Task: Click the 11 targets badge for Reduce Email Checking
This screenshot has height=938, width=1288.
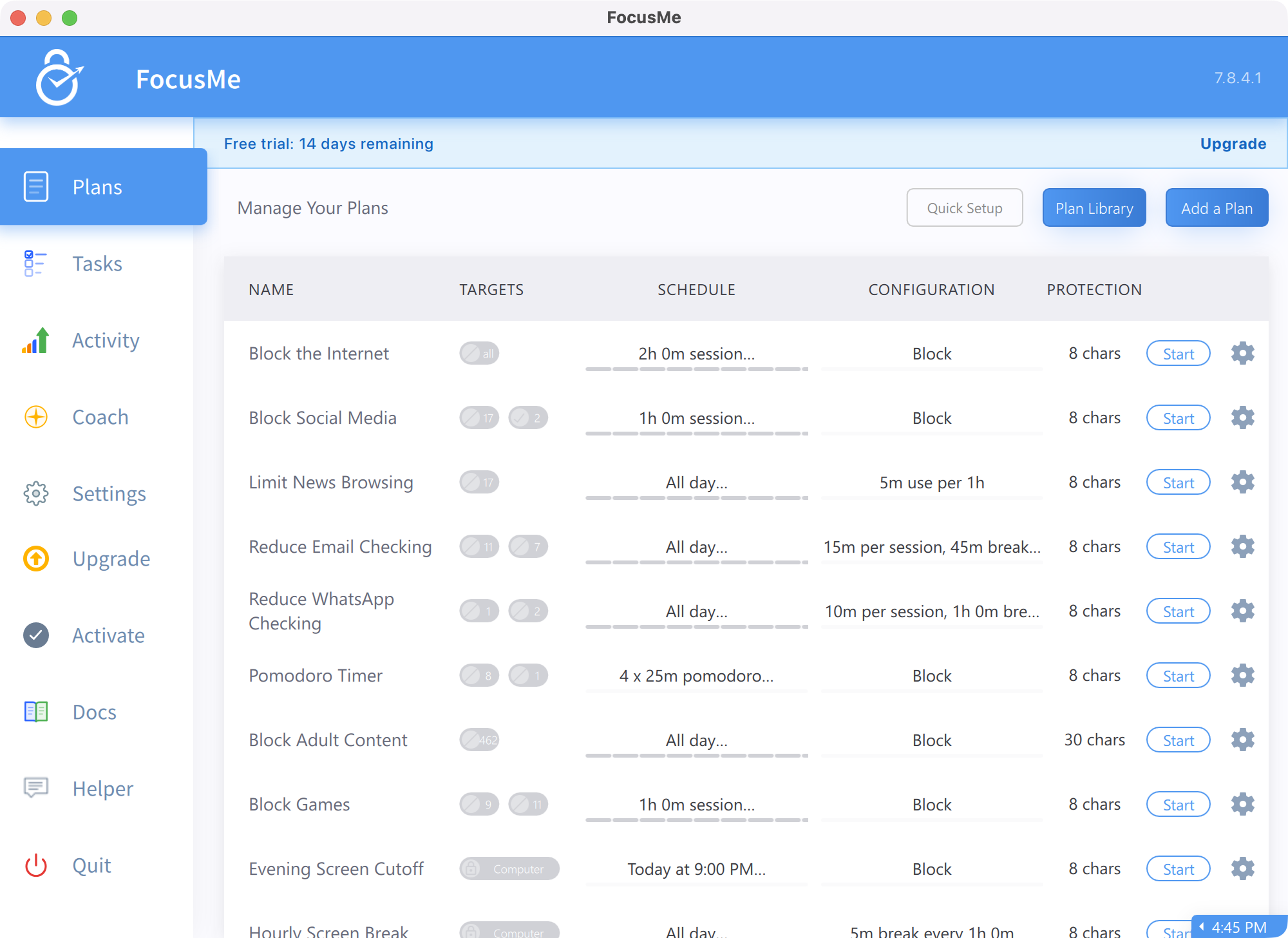Action: pyautogui.click(x=479, y=546)
